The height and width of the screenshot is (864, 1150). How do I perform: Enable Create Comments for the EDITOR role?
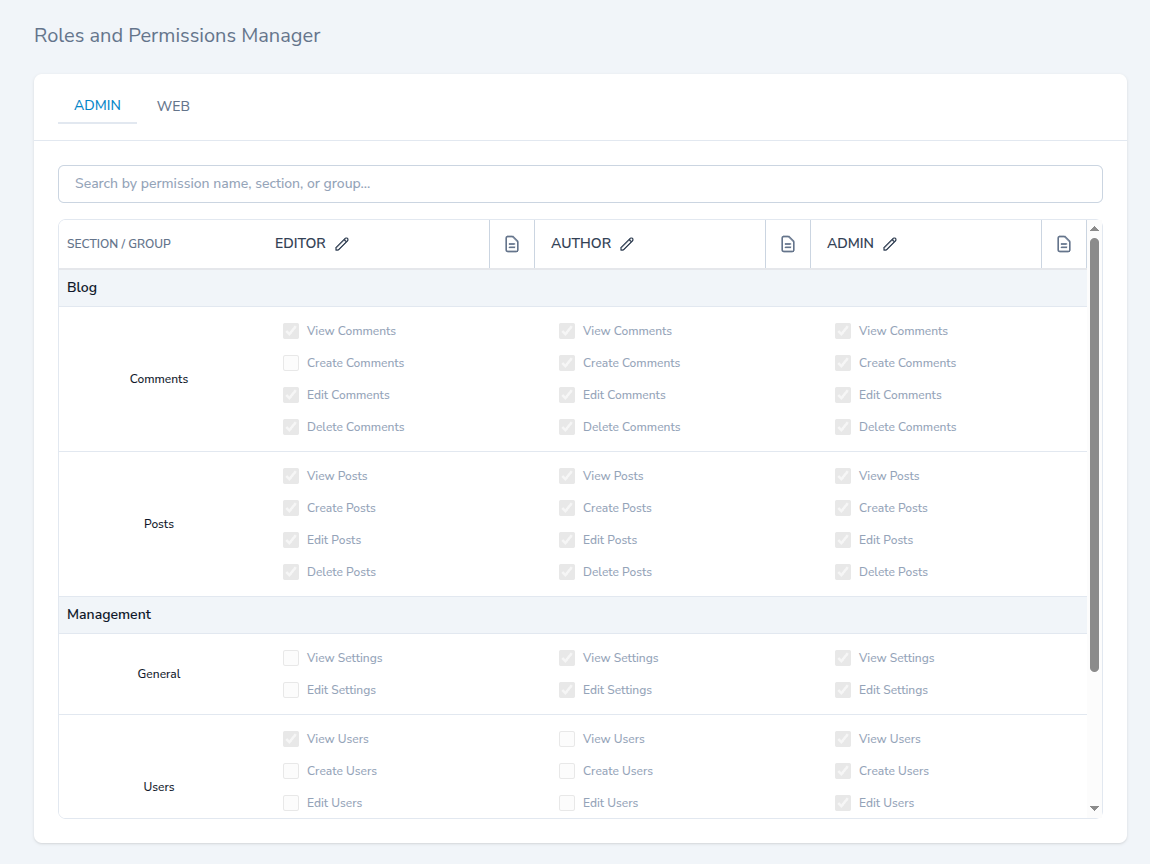290,363
